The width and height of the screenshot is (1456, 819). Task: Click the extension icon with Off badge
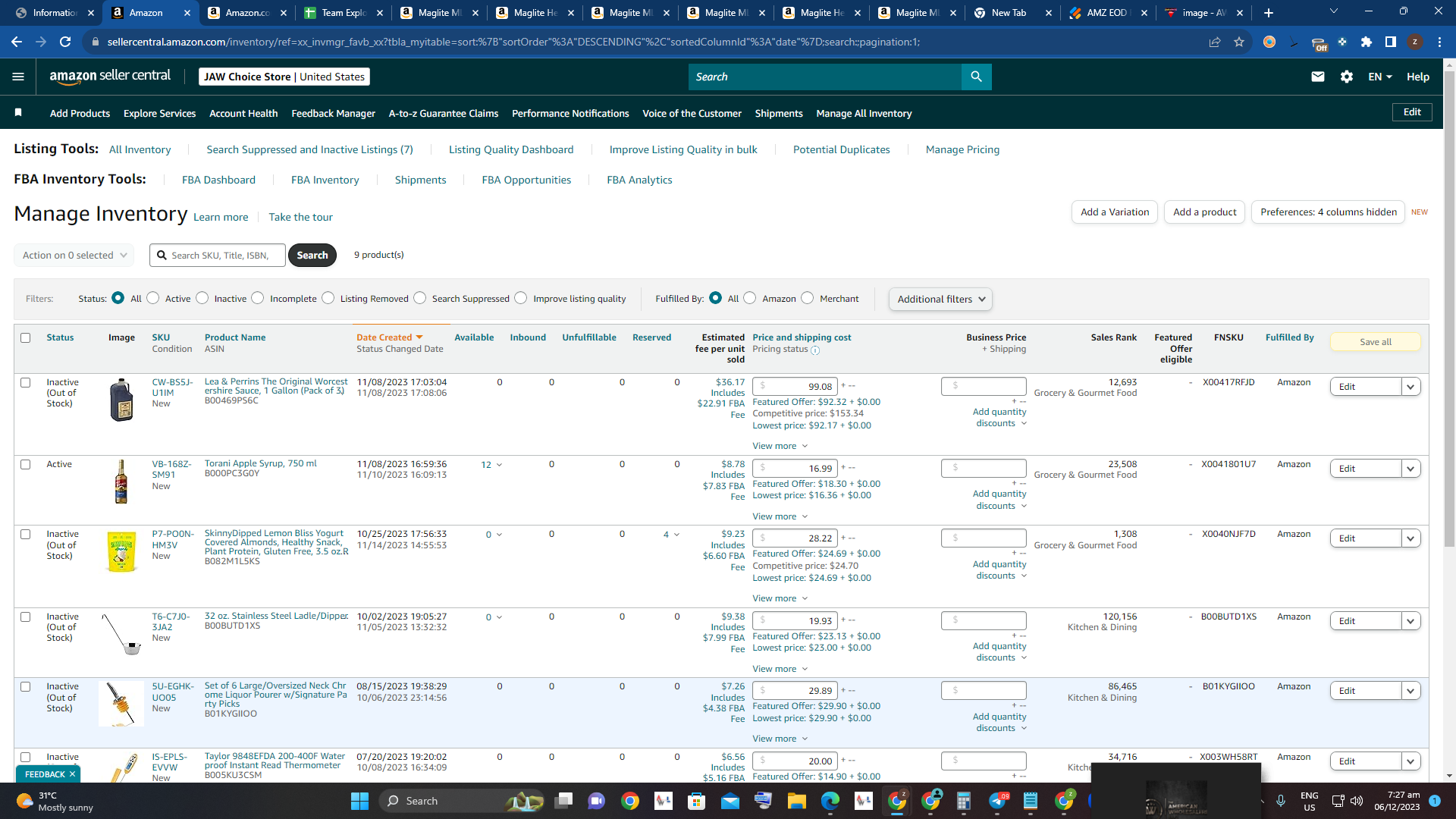pyautogui.click(x=1319, y=43)
